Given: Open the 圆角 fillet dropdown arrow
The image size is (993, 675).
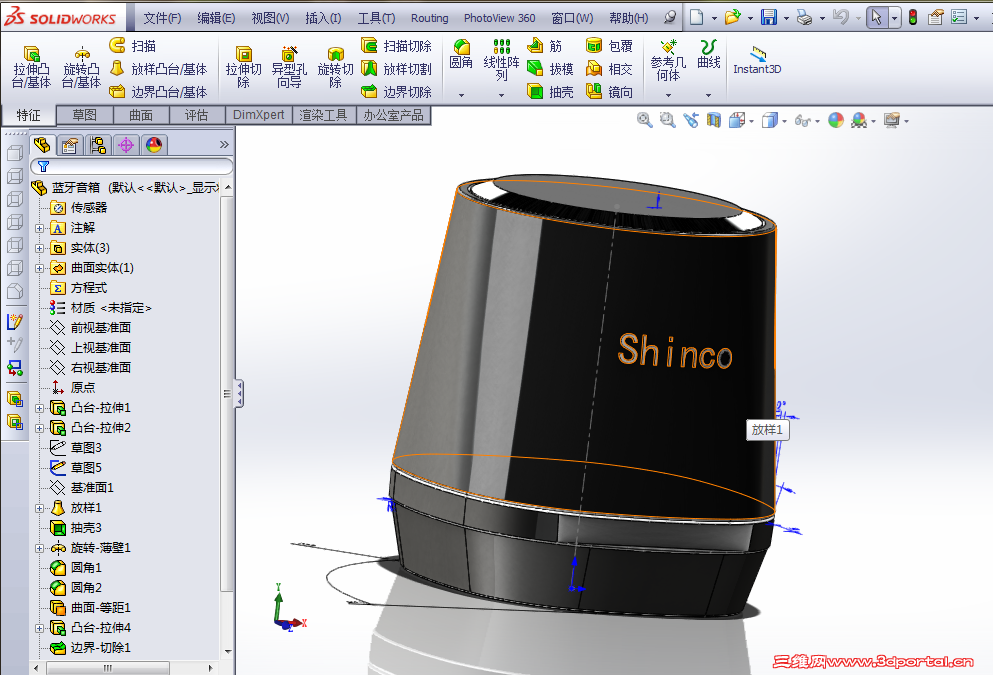Looking at the screenshot, I should pyautogui.click(x=461, y=95).
